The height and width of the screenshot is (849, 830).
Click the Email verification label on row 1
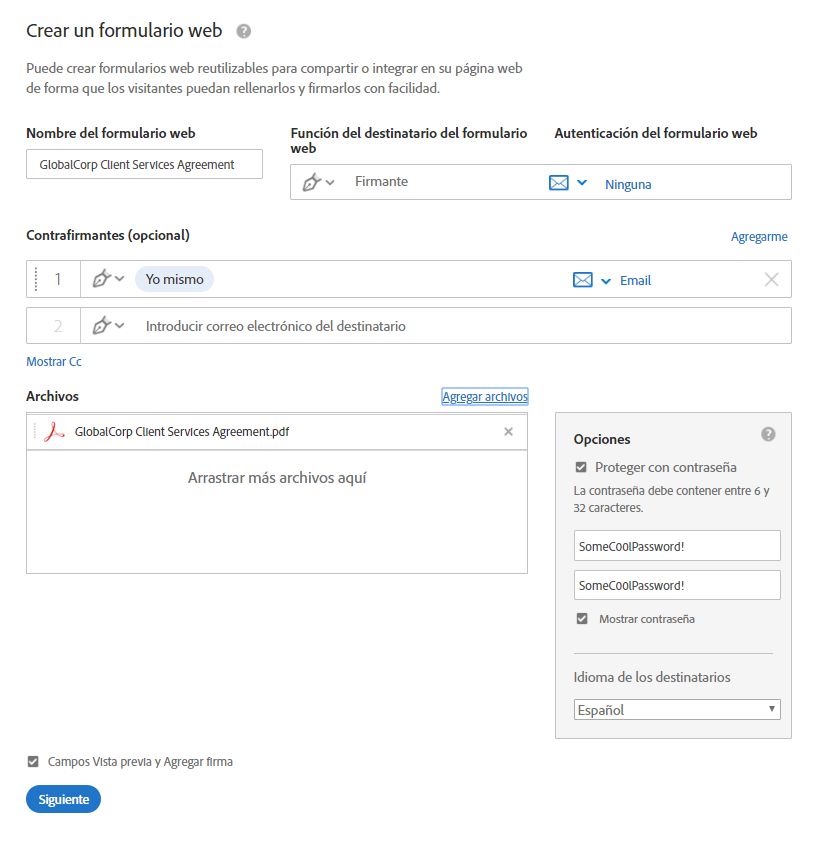[636, 280]
